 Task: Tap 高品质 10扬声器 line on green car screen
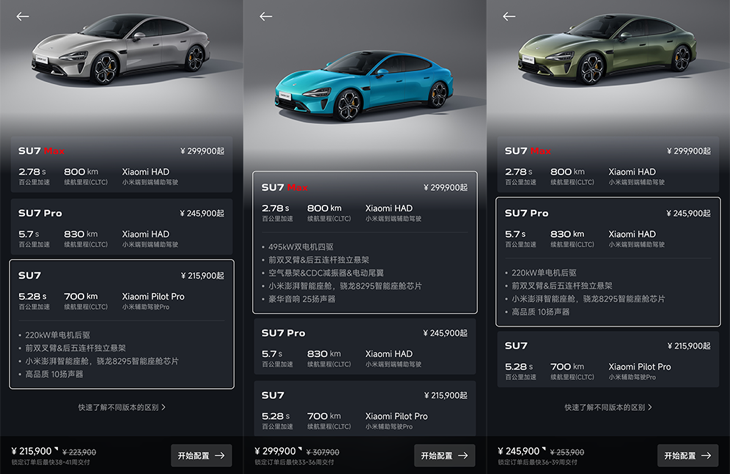point(541,311)
